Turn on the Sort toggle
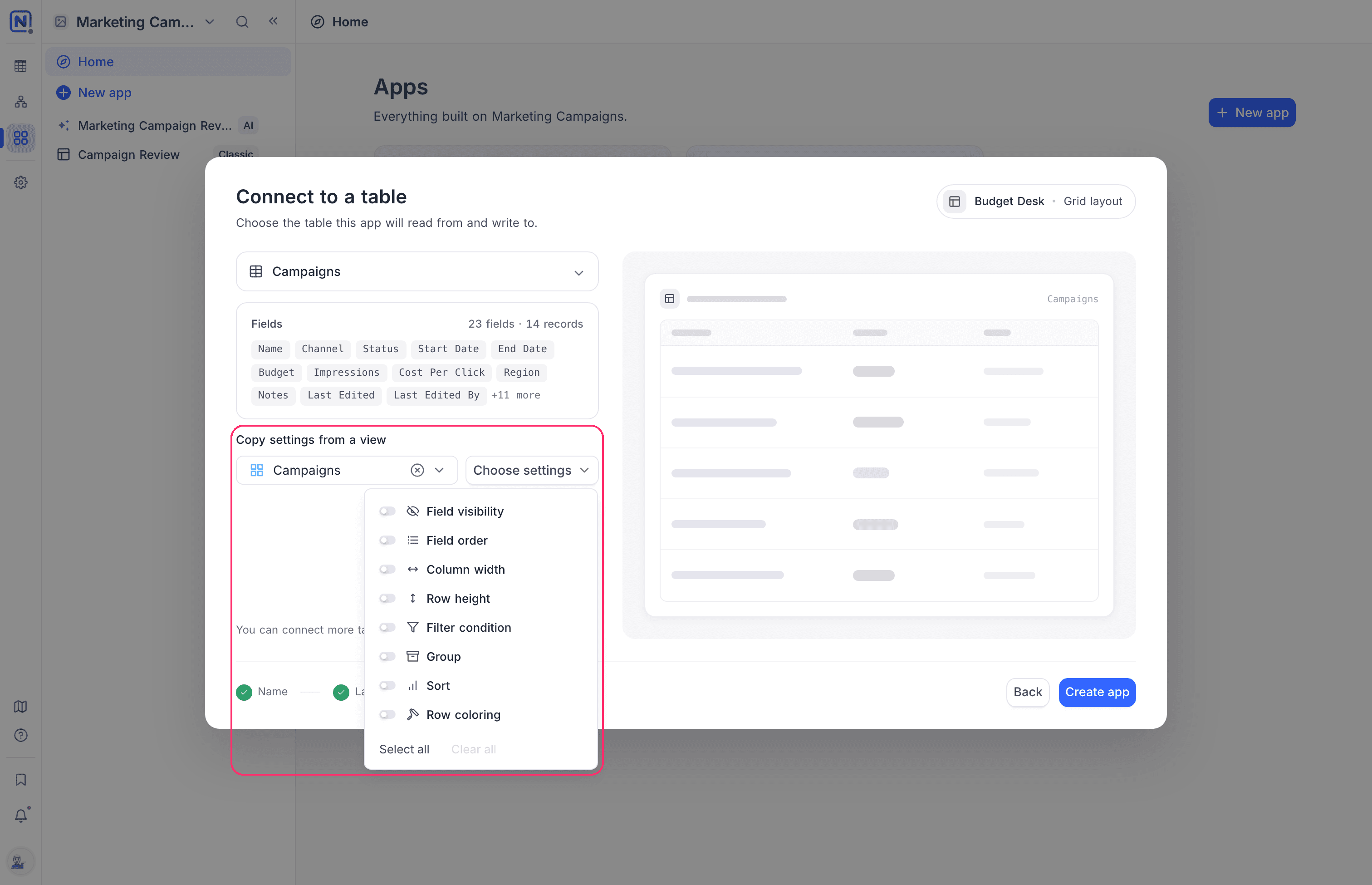 [x=387, y=685]
